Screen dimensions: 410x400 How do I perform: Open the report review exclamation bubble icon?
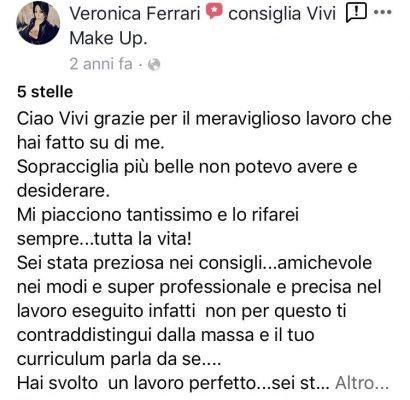pyautogui.click(x=356, y=13)
